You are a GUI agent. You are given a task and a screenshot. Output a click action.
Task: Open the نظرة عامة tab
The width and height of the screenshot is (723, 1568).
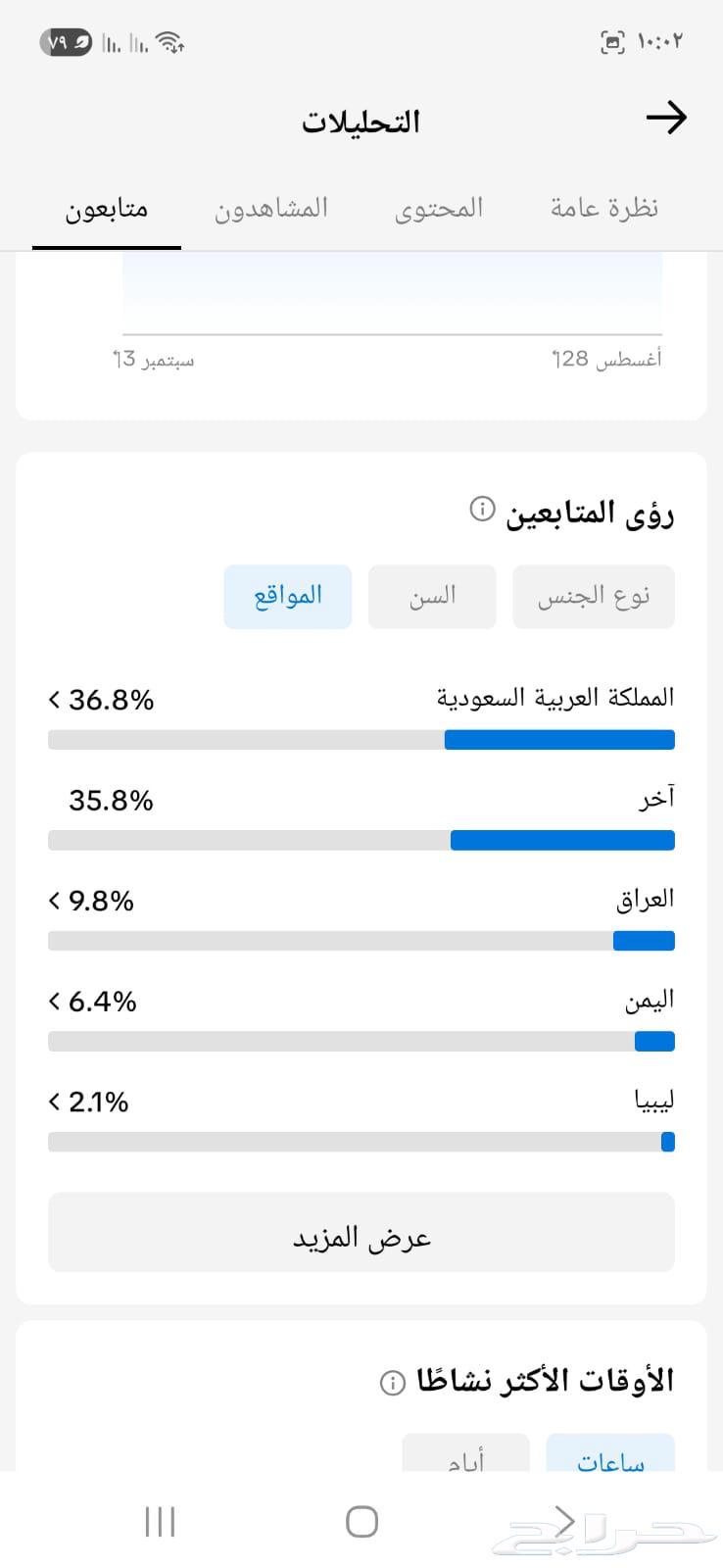[x=602, y=208]
